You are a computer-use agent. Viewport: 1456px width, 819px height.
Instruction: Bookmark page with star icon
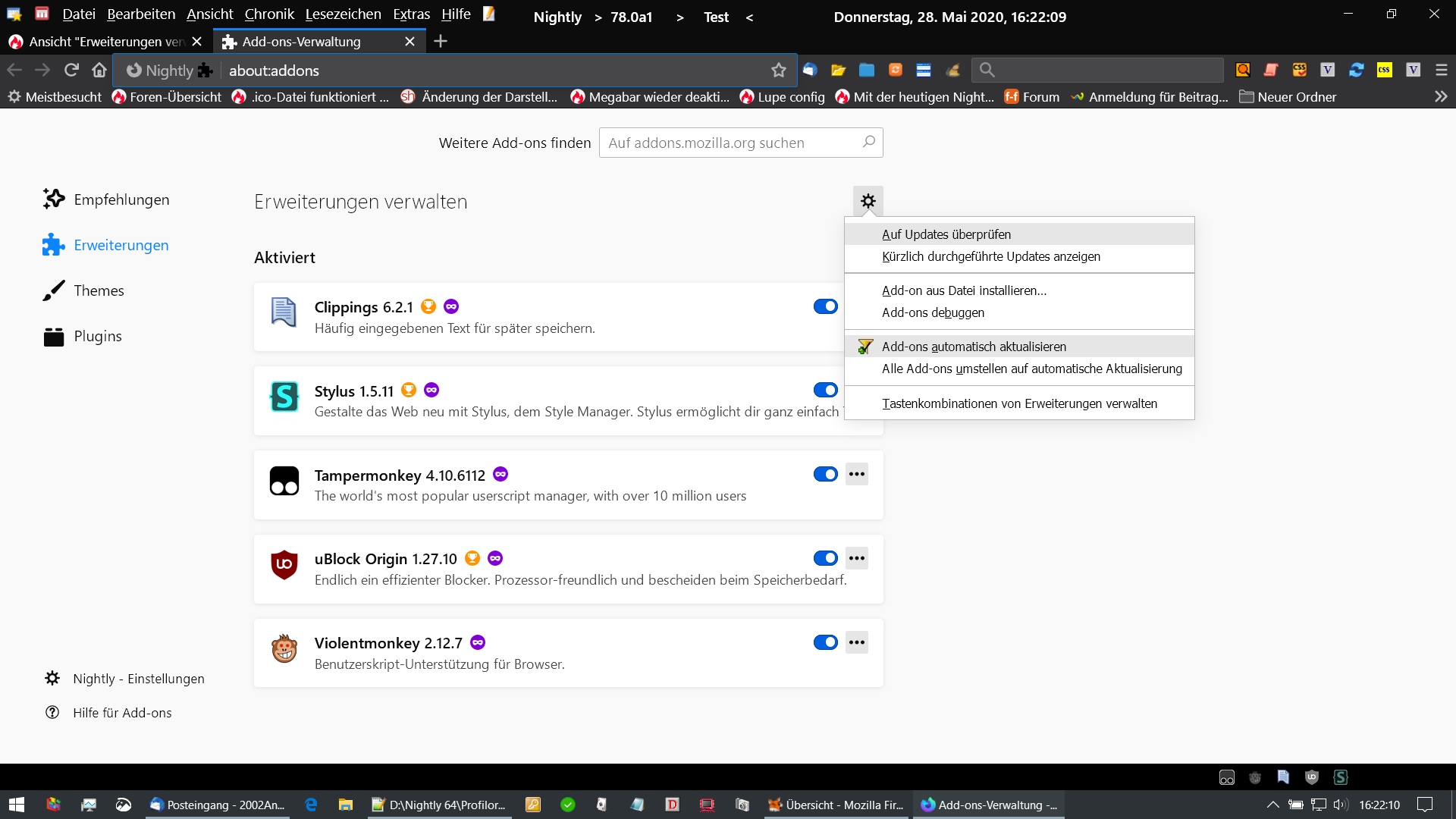(778, 70)
